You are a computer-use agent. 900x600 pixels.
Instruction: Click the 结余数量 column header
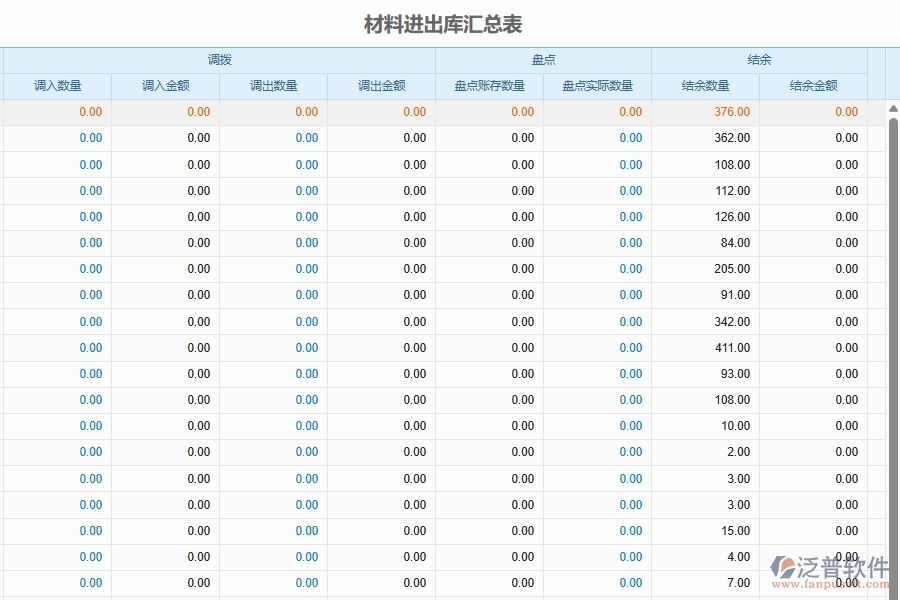(705, 86)
